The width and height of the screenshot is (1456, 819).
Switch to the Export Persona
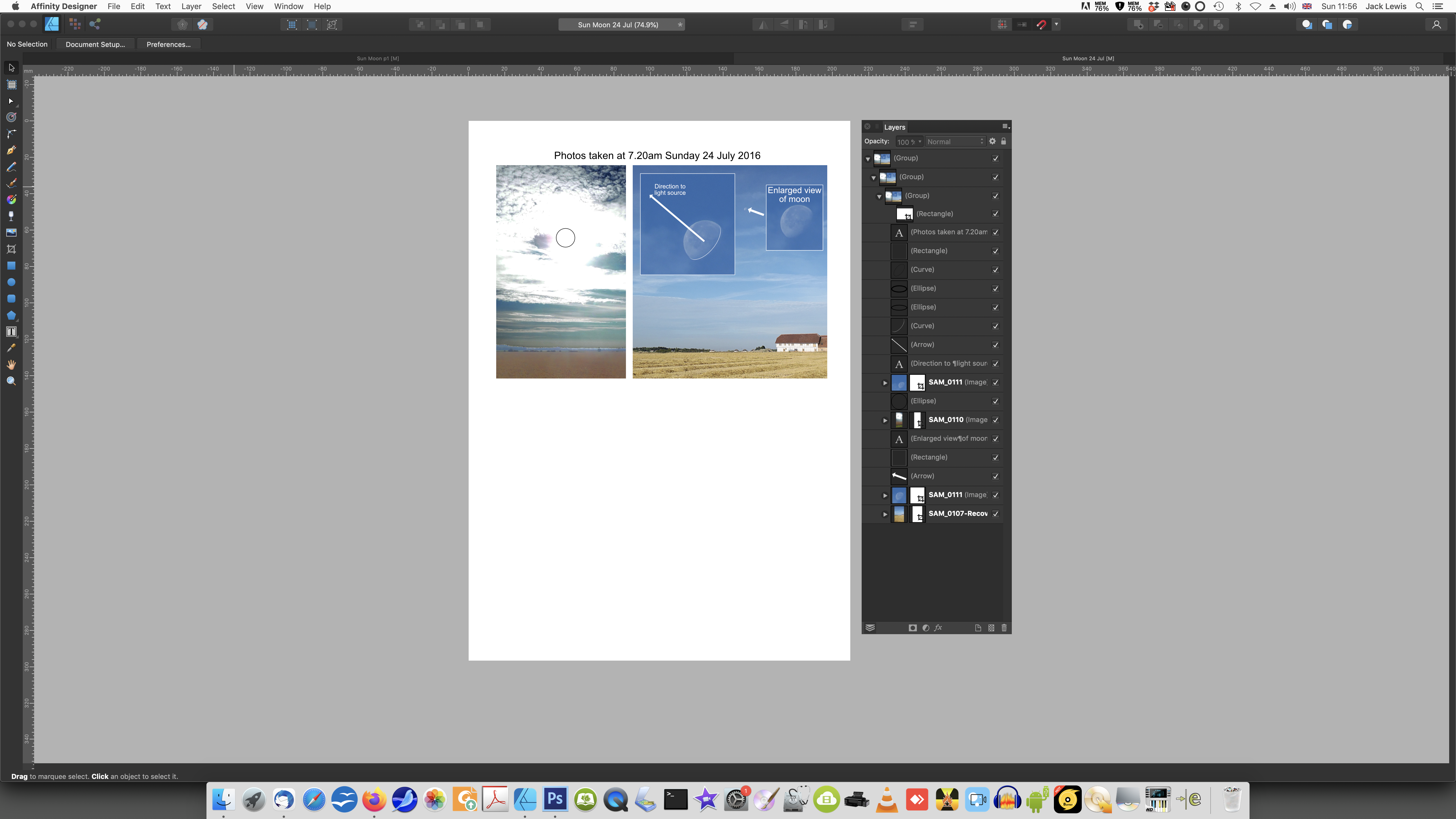(x=95, y=24)
